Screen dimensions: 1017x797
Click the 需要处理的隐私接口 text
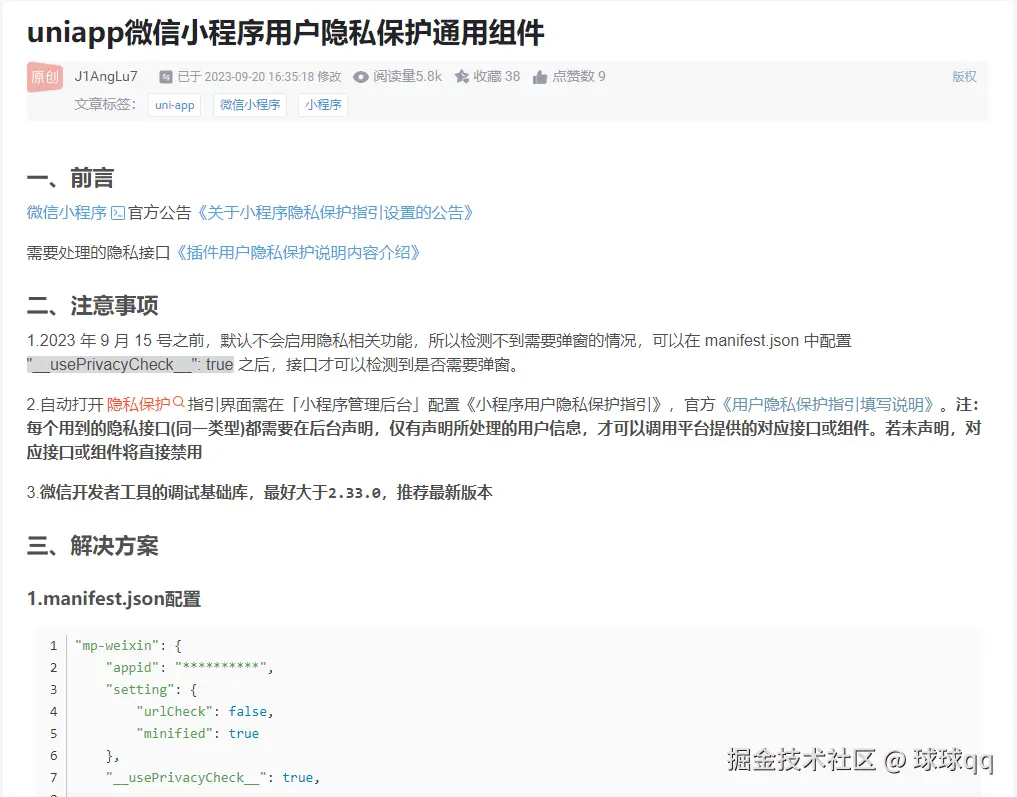(99, 252)
